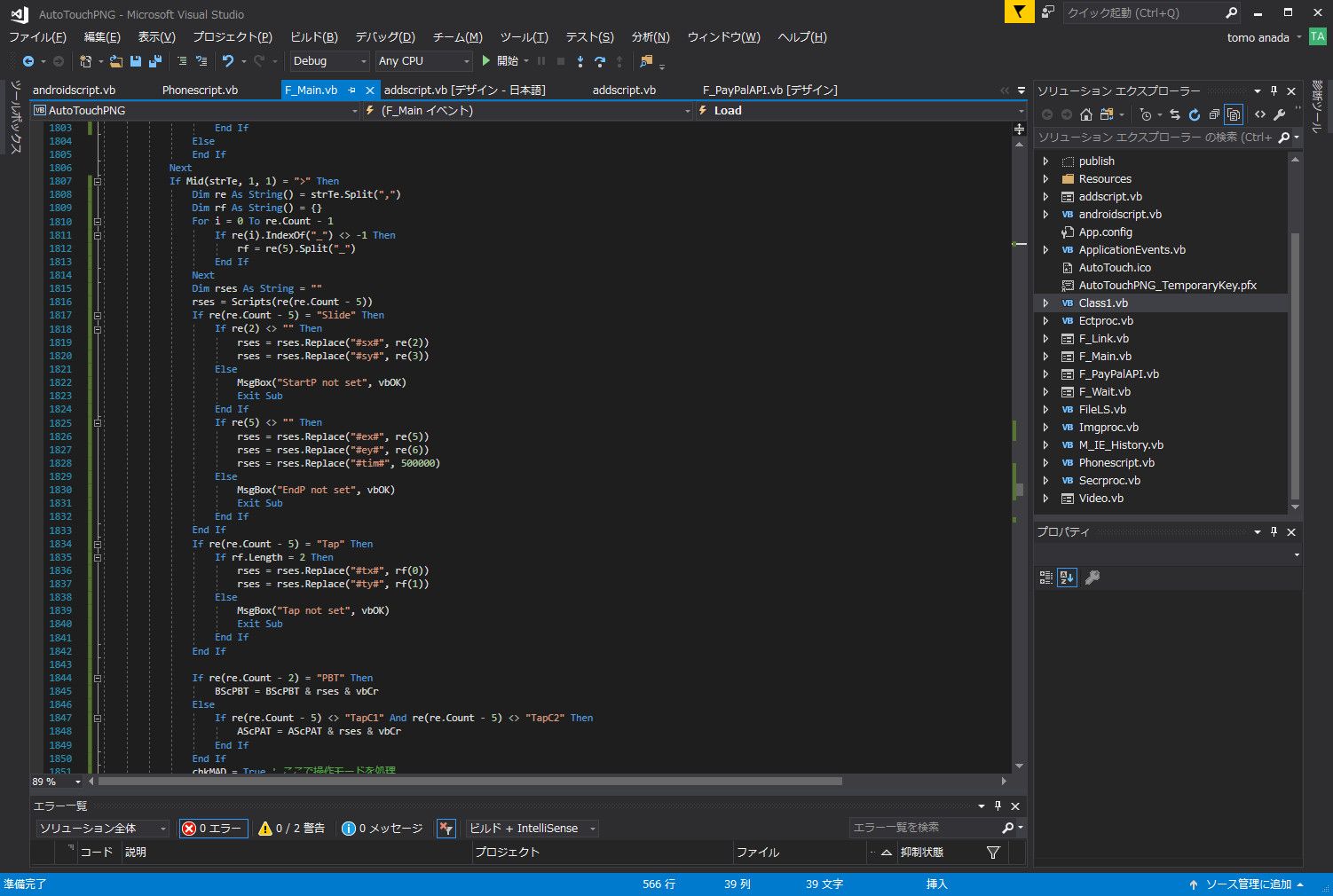Click the 開始 start debugging button
The width and height of the screenshot is (1333, 896).
[x=500, y=61]
